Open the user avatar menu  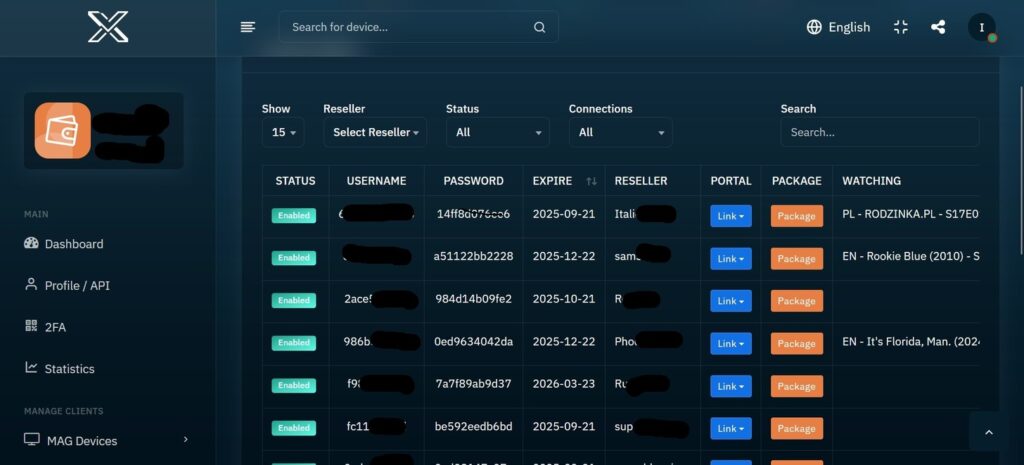pyautogui.click(x=982, y=27)
